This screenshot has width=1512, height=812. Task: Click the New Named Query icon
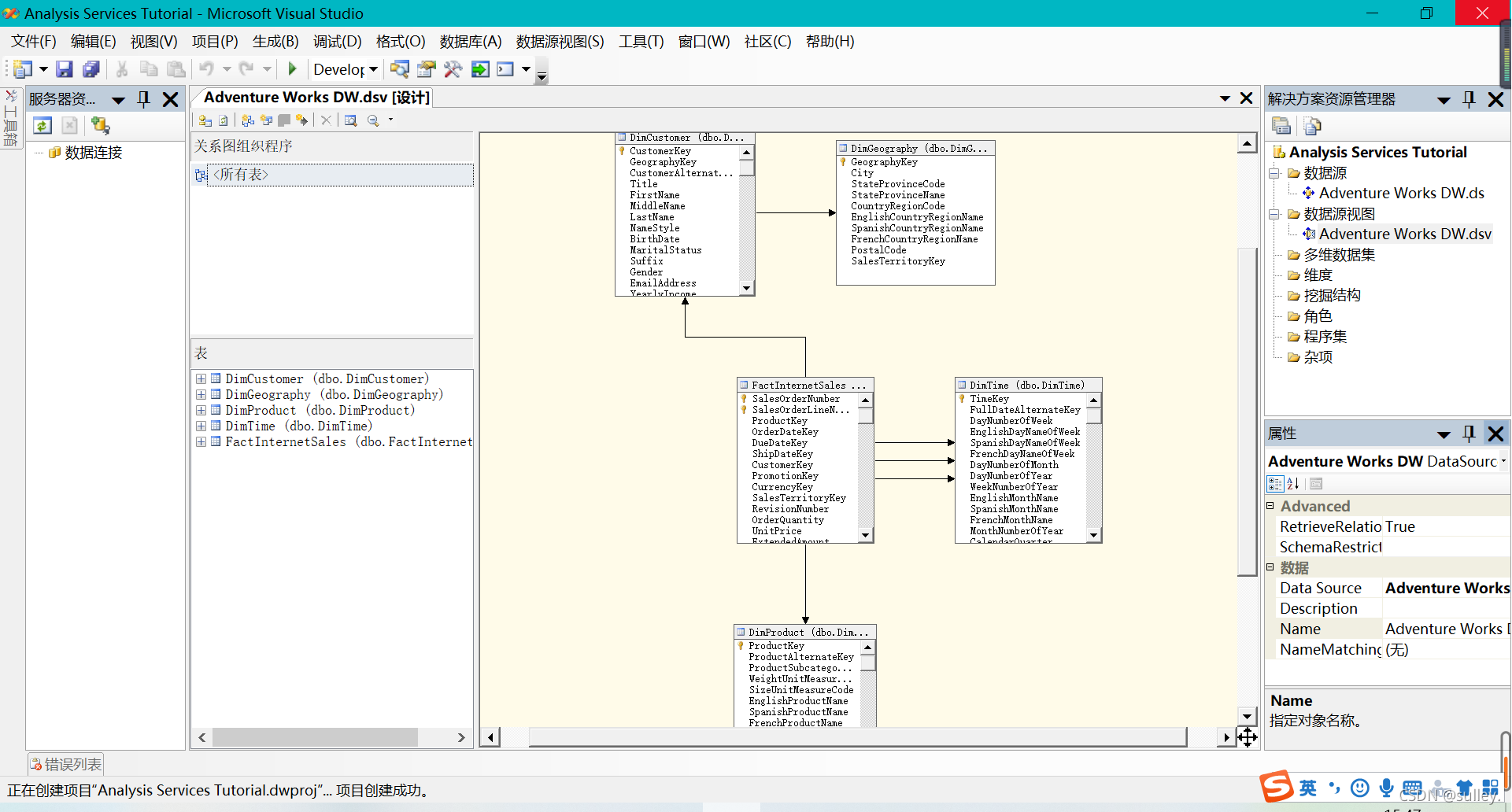click(266, 120)
